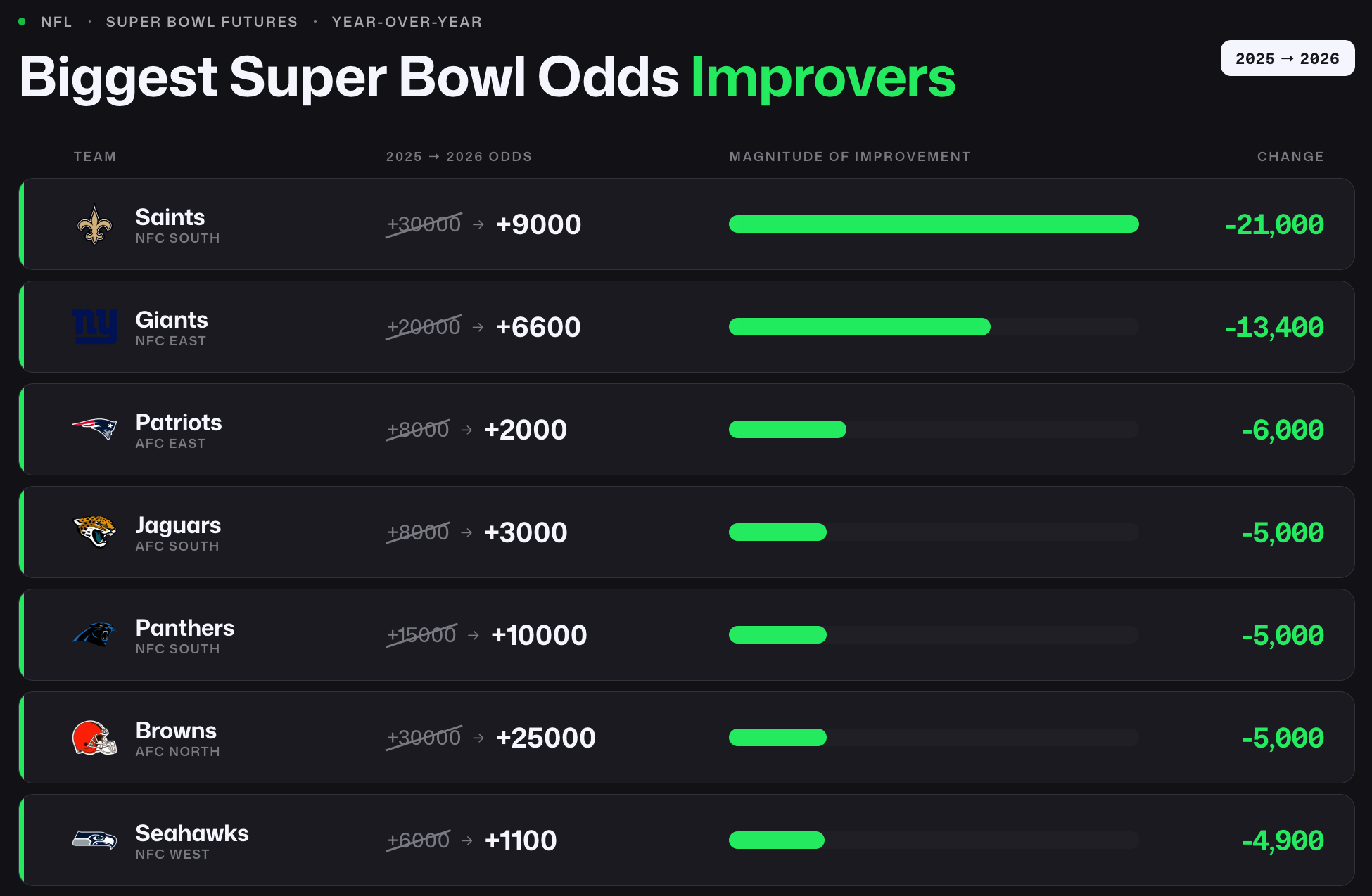Select the Super Bowl Futures breadcrumb
Image resolution: width=1372 pixels, height=896 pixels.
pyautogui.click(x=202, y=22)
